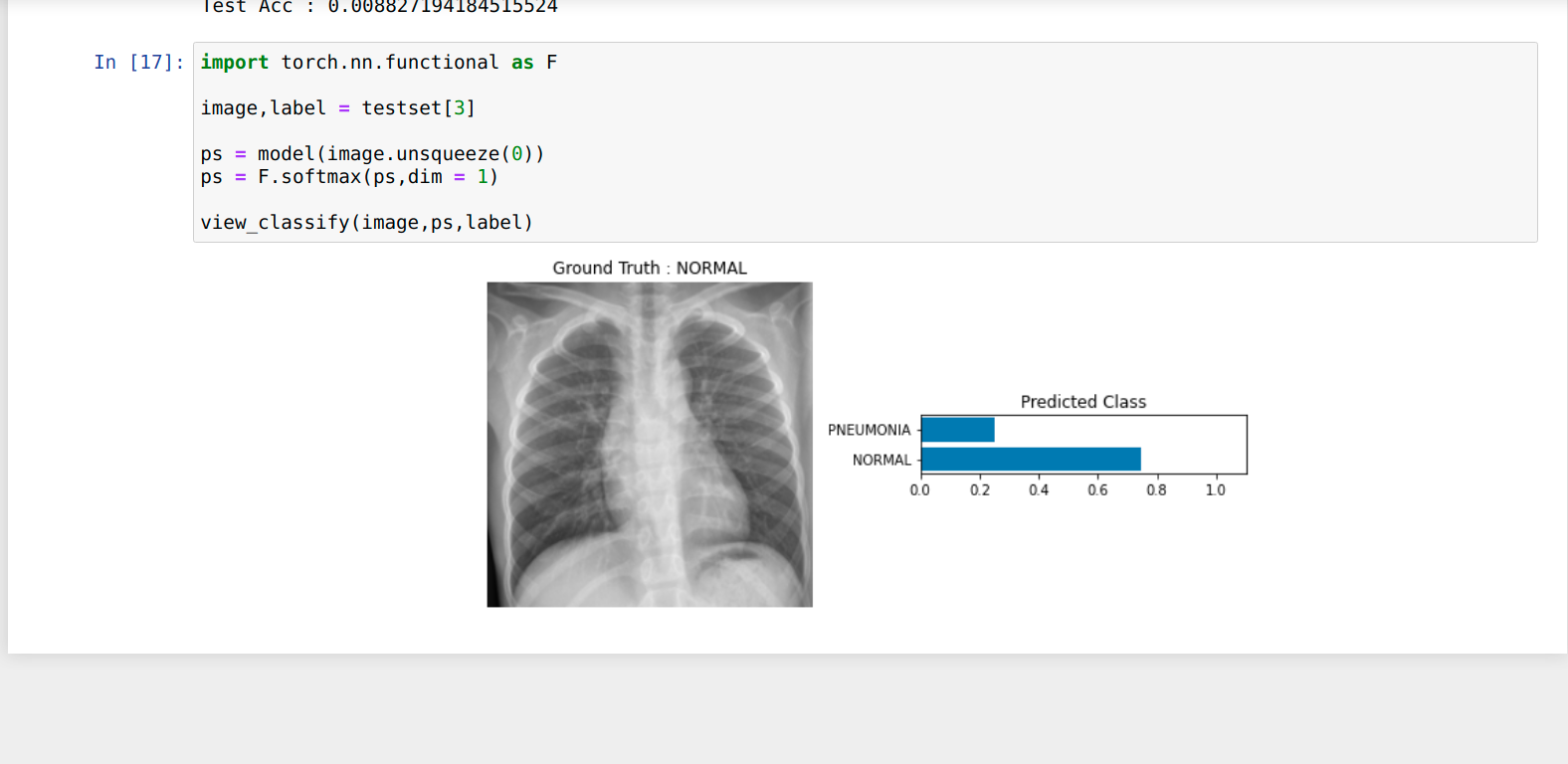Click the 1.0 x-axis tick label

(x=1215, y=490)
